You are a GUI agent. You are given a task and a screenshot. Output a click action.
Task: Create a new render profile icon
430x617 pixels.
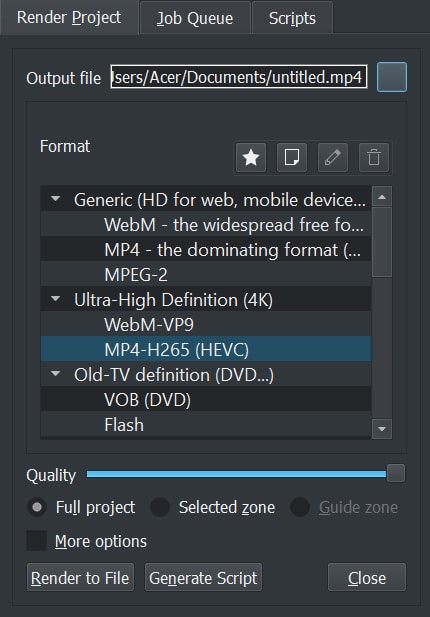click(x=292, y=157)
